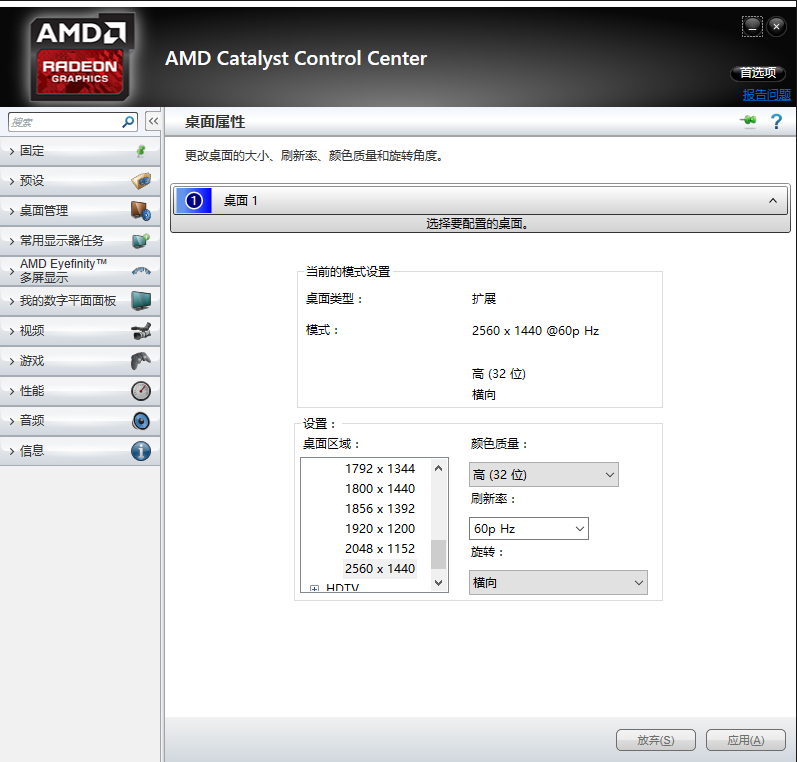Click the 放弃(S) discard button
This screenshot has height=762, width=797.
[x=656, y=740]
